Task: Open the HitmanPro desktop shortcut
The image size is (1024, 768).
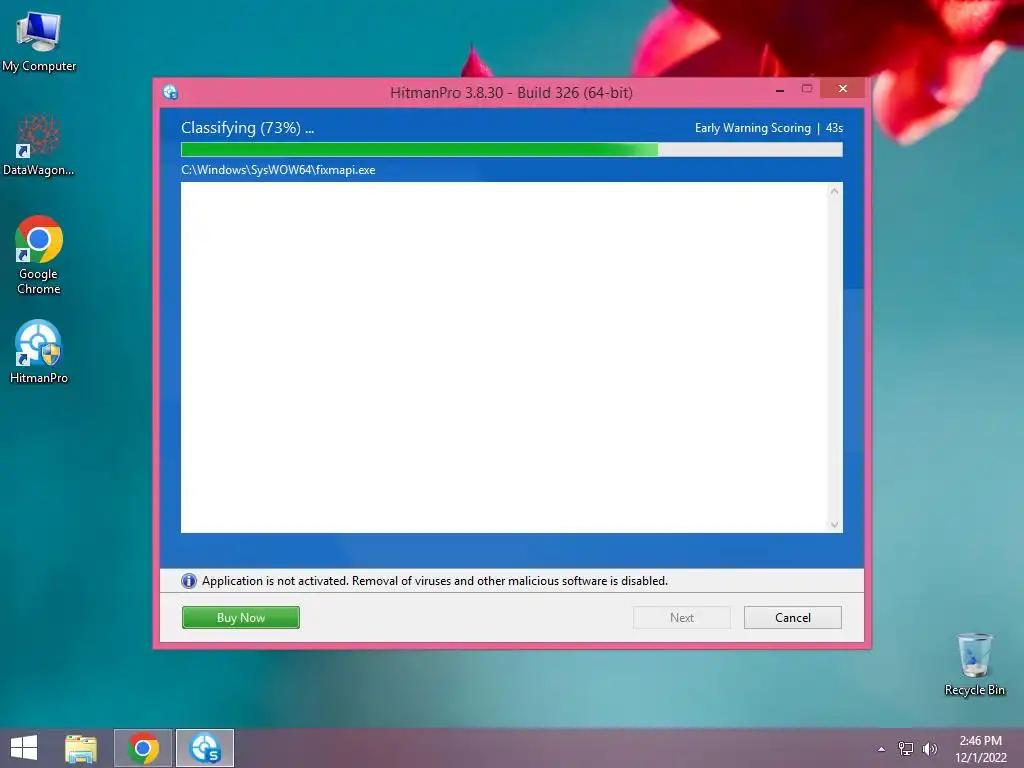Action: 39,351
